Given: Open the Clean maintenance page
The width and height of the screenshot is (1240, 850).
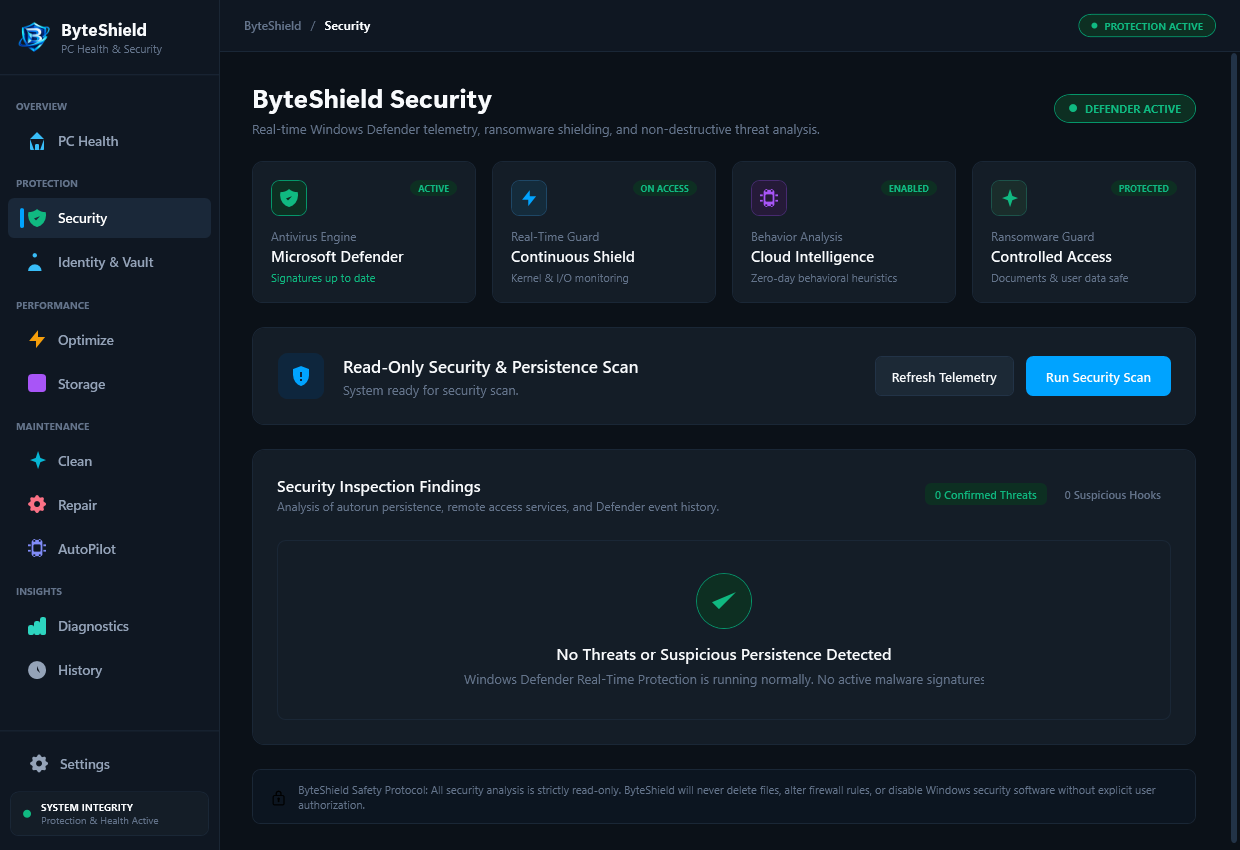Looking at the screenshot, I should [109, 461].
